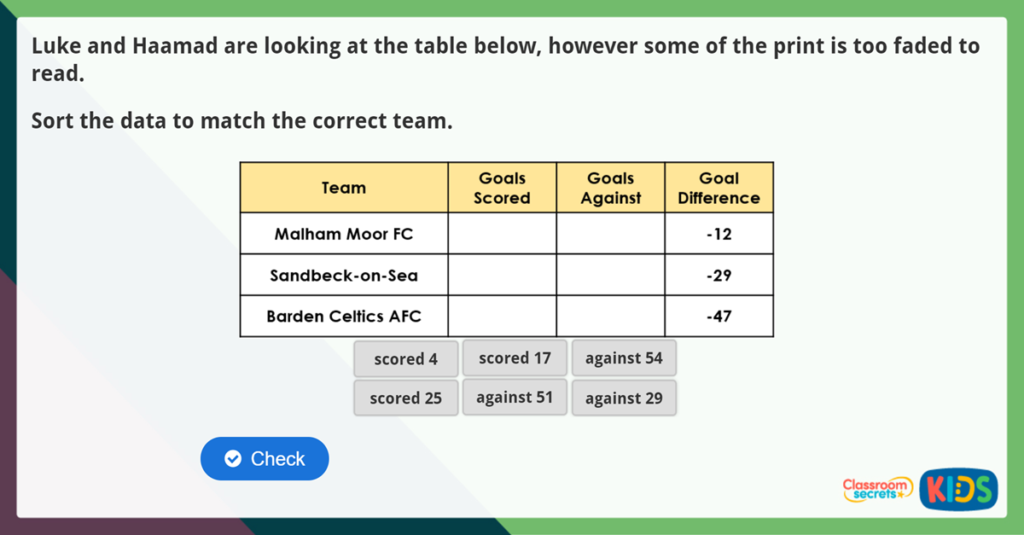The width and height of the screenshot is (1024, 535).
Task: Select the 'against 29' tile
Action: point(624,398)
